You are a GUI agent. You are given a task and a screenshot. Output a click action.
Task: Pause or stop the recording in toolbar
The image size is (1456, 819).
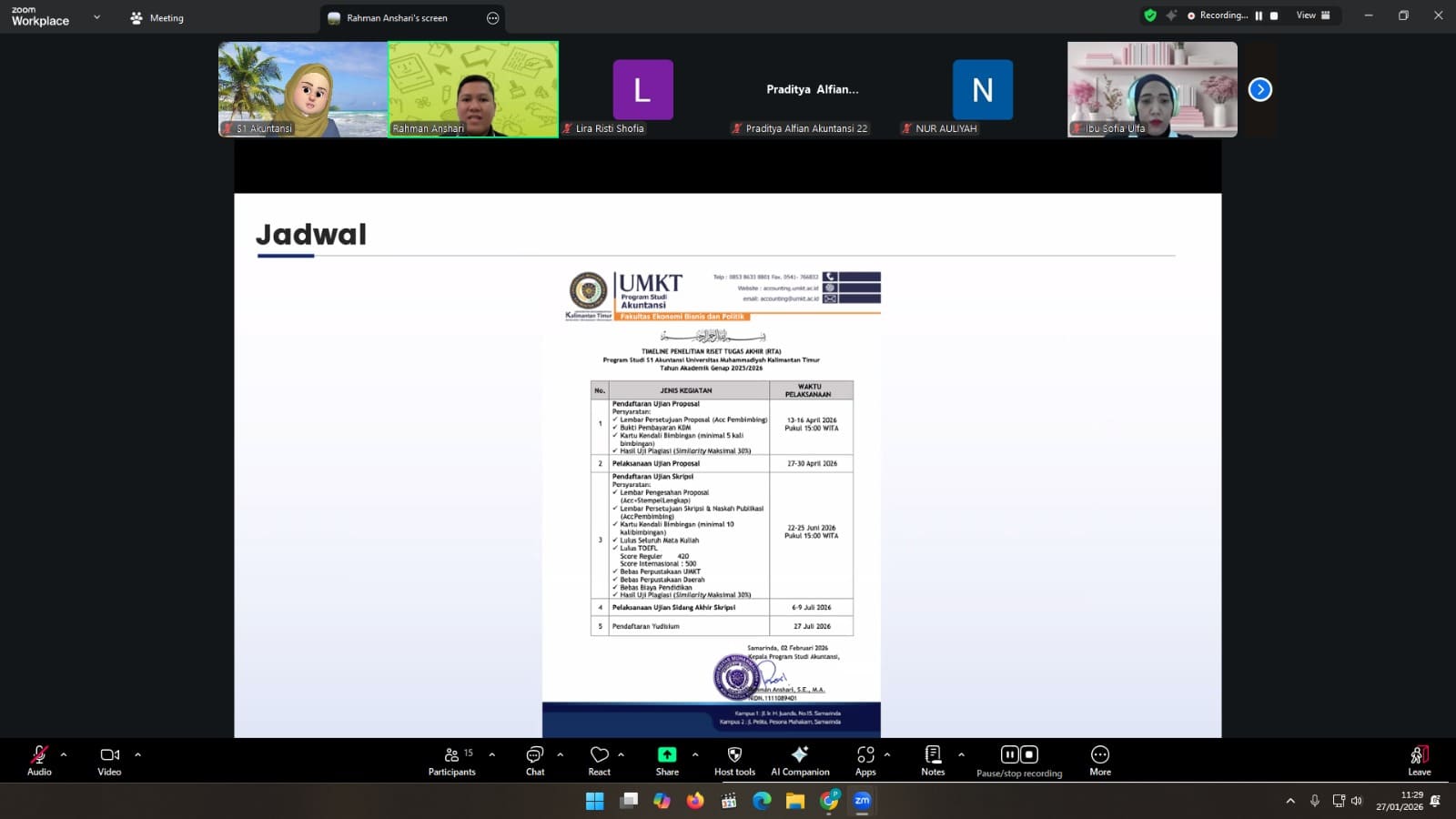coord(1019,760)
